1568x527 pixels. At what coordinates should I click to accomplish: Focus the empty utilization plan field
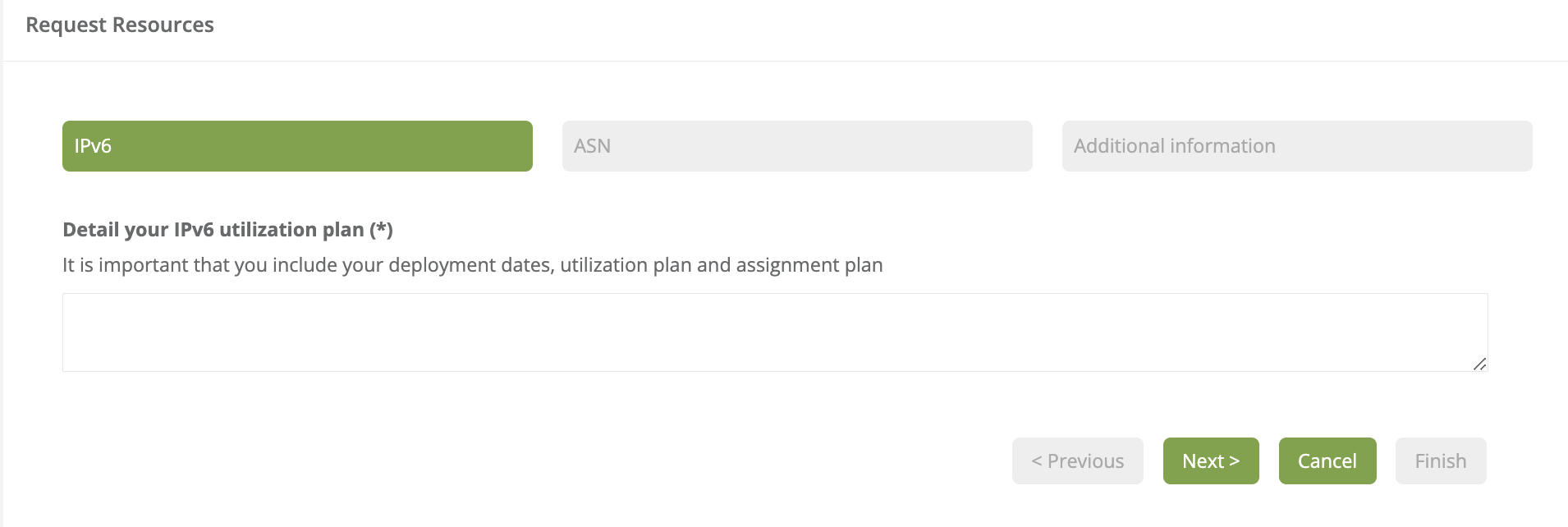(x=774, y=332)
